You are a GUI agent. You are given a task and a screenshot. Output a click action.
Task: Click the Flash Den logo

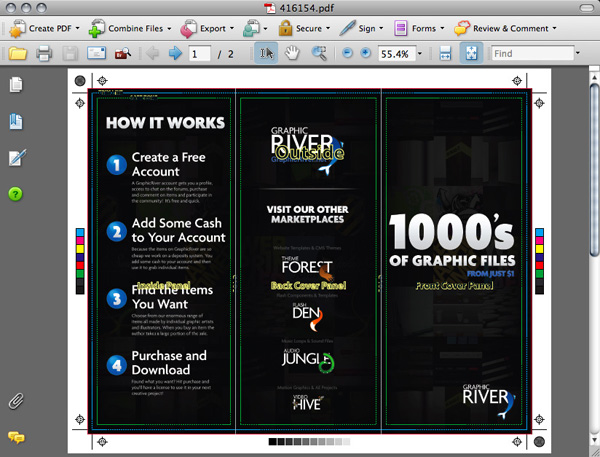click(308, 316)
